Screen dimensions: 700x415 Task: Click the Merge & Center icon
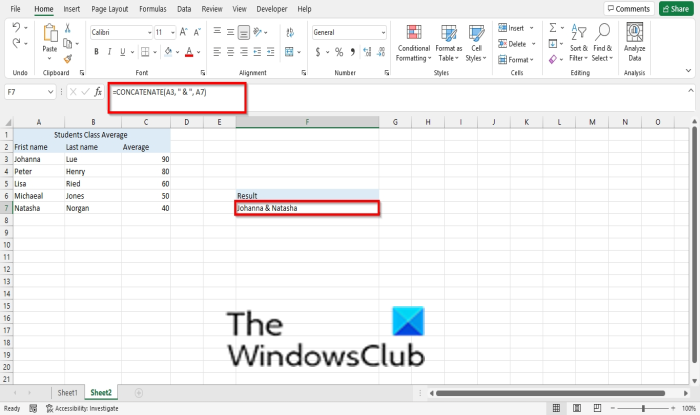click(x=289, y=52)
